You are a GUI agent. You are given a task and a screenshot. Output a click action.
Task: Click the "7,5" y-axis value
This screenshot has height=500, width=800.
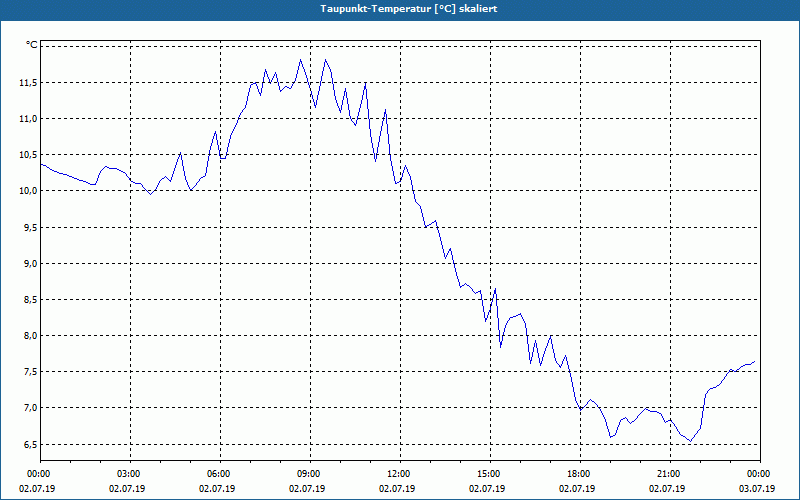(x=30, y=371)
